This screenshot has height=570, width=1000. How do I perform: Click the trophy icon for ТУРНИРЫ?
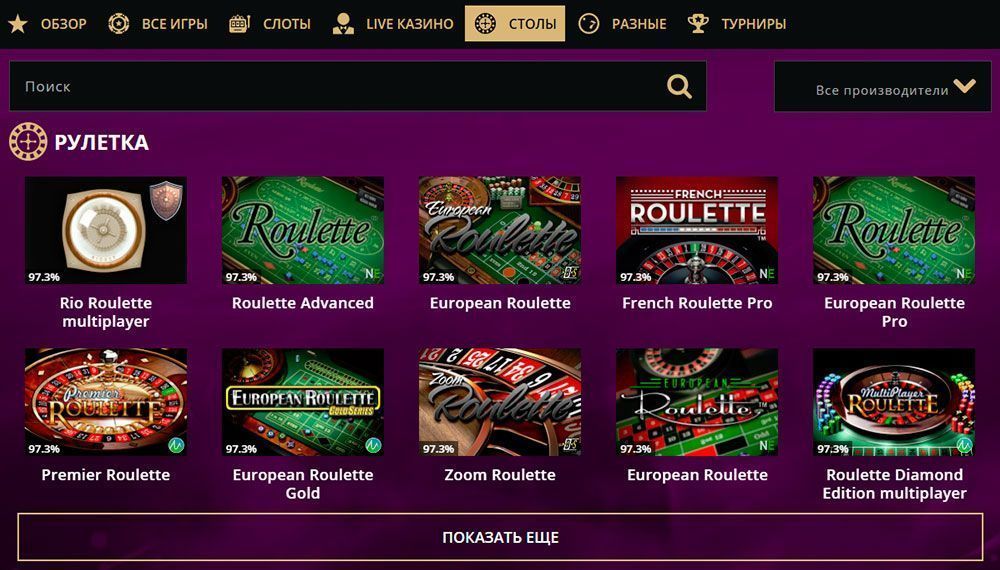coord(698,24)
